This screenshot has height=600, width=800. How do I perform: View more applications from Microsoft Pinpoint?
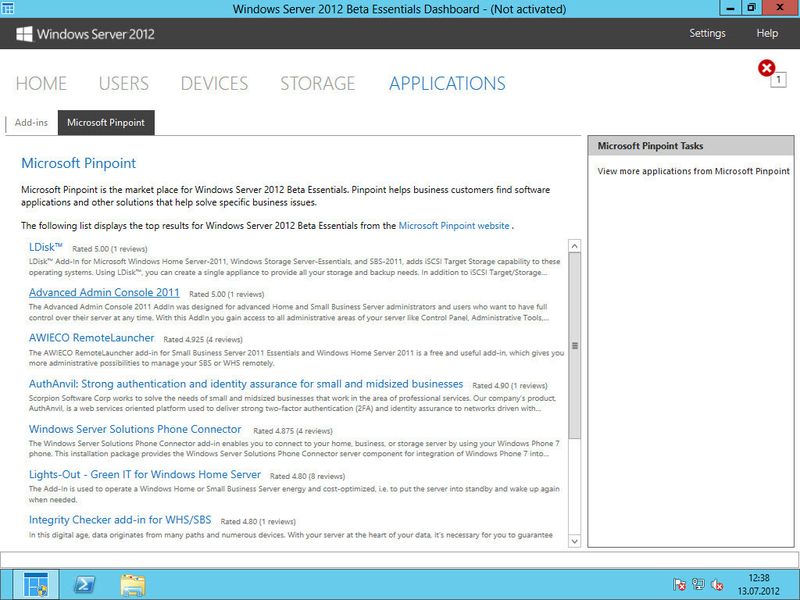click(x=691, y=171)
